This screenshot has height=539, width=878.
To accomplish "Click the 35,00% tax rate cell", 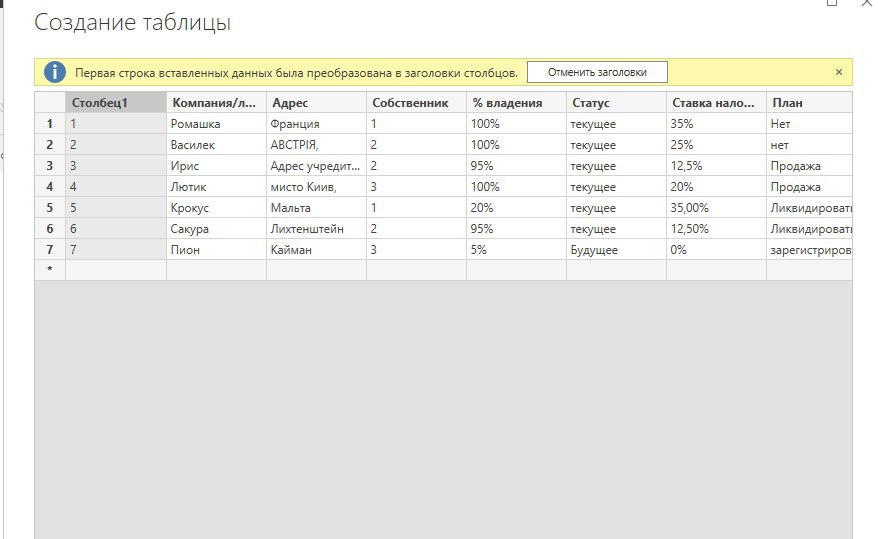I will click(x=716, y=208).
